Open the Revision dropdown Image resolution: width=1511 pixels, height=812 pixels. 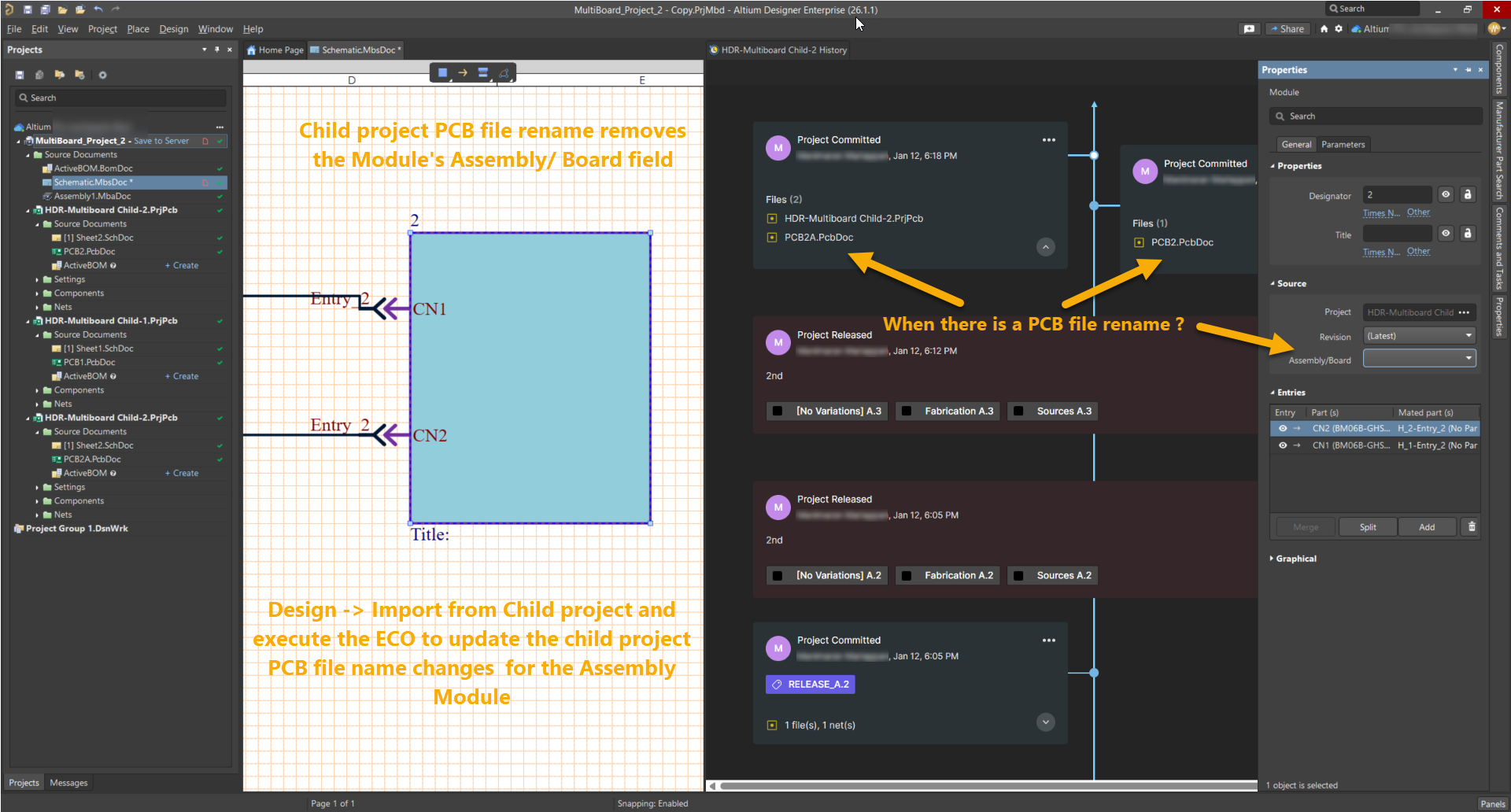(x=1420, y=336)
